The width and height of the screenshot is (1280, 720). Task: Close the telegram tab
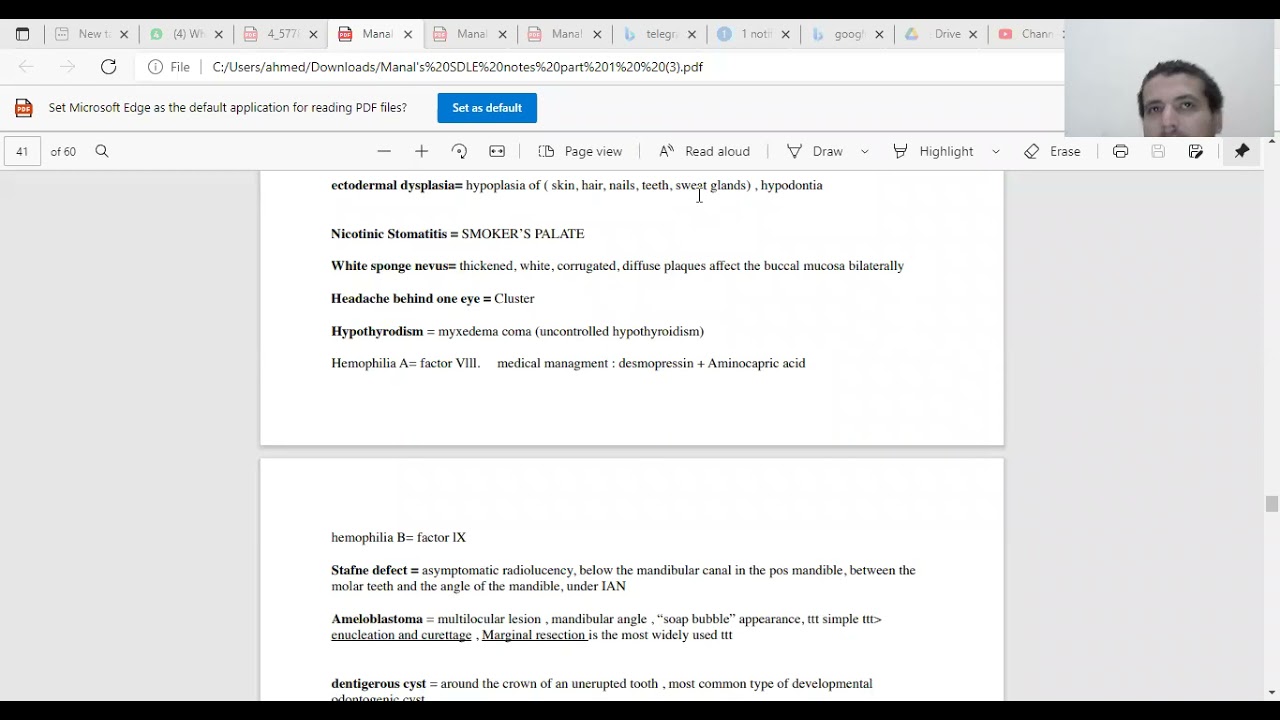point(691,34)
